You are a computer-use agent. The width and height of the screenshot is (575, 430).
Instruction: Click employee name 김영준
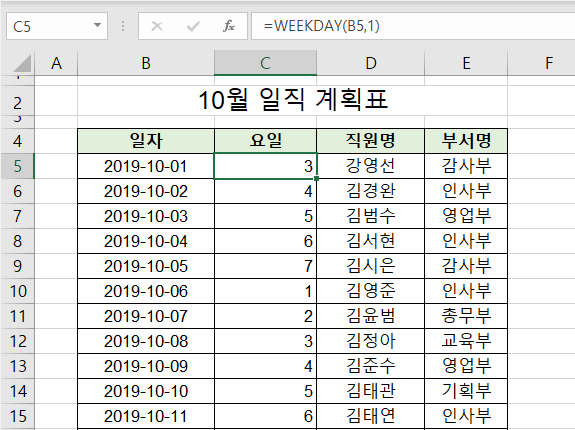click(371, 291)
